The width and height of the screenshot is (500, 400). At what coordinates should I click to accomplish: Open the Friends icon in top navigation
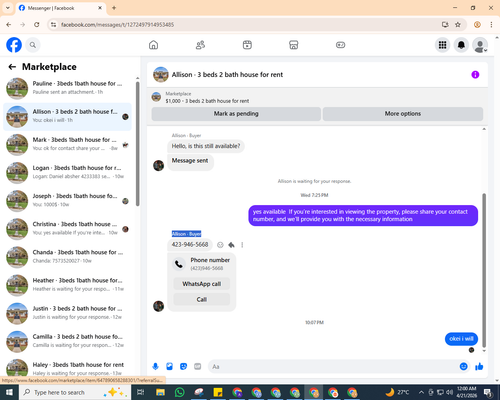click(200, 45)
